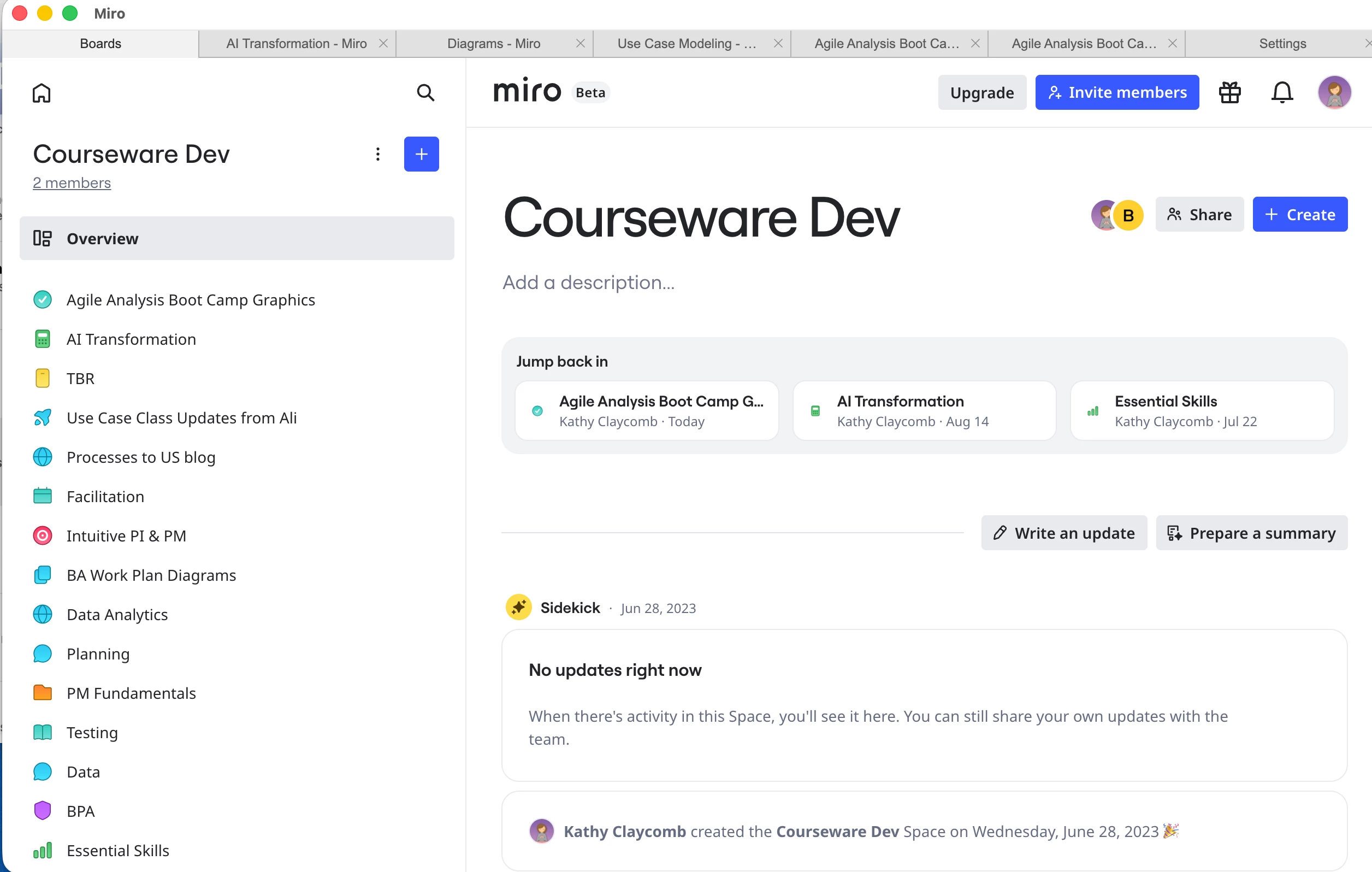Screen dimensions: 1372x872
Task: Open the gift rewards icon
Action: [1230, 92]
